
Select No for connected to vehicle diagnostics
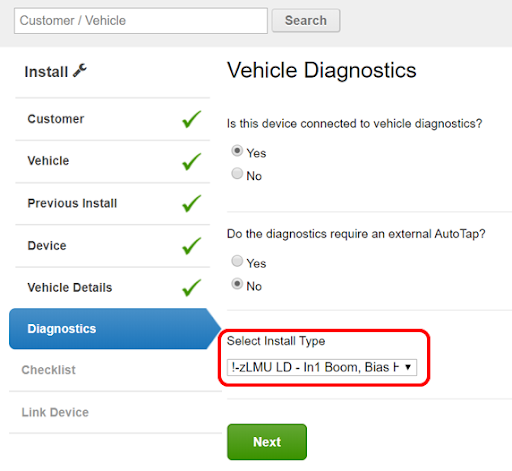coord(237,173)
